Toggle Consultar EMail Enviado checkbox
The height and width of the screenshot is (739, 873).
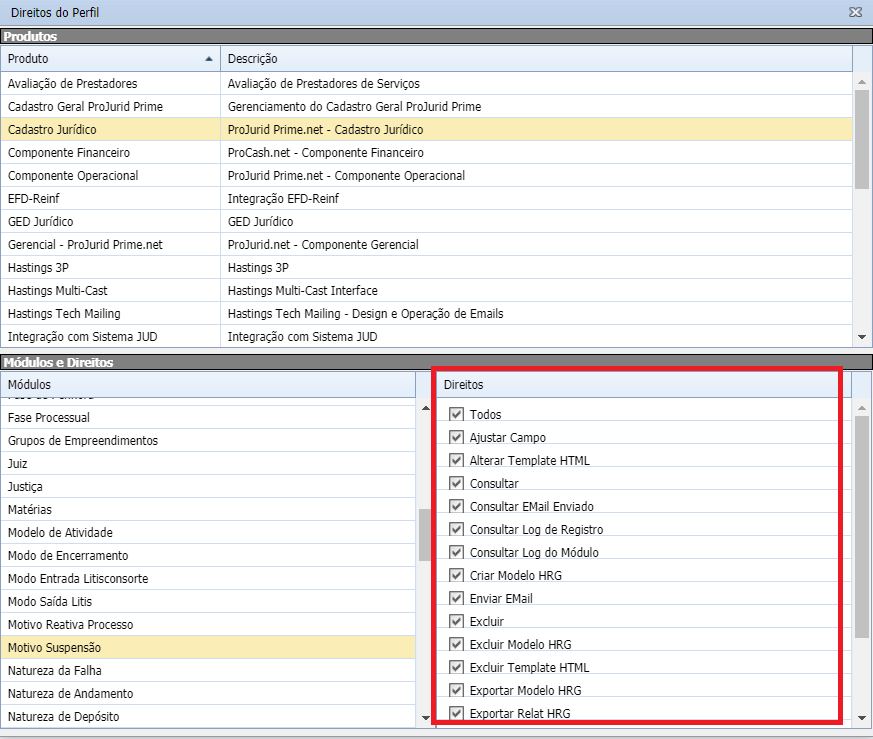point(456,506)
